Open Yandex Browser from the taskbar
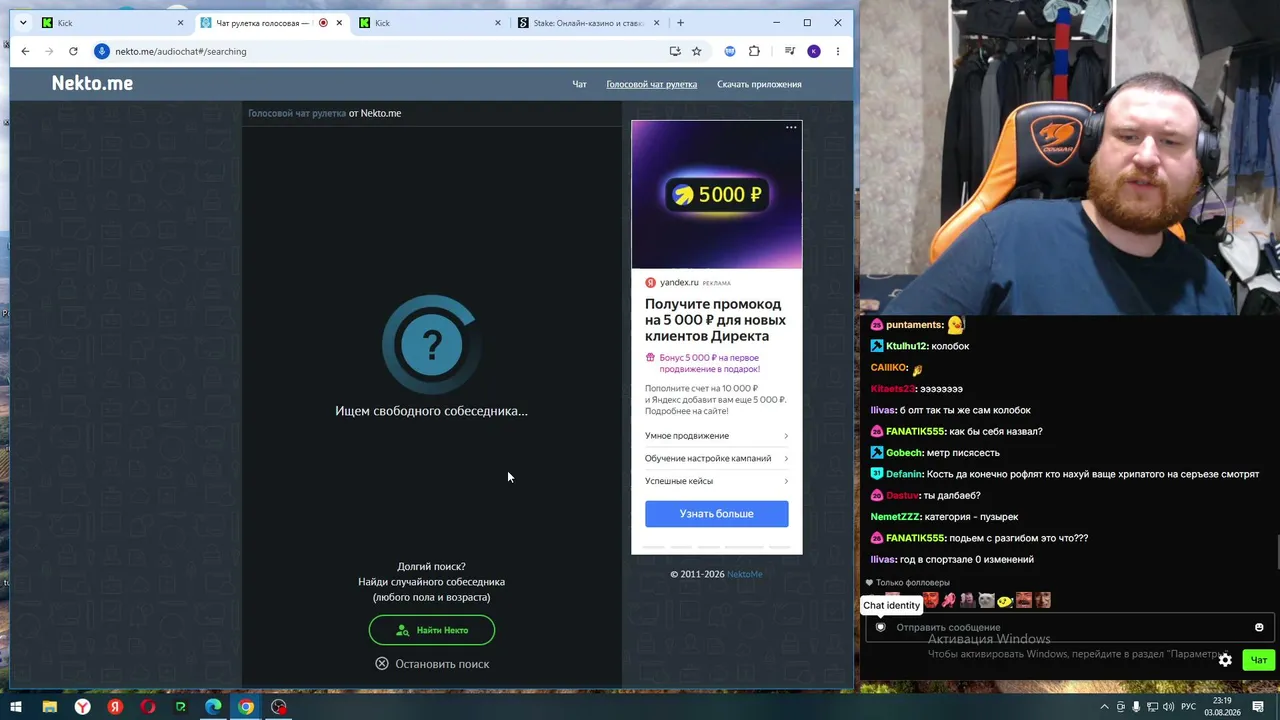 pyautogui.click(x=82, y=707)
